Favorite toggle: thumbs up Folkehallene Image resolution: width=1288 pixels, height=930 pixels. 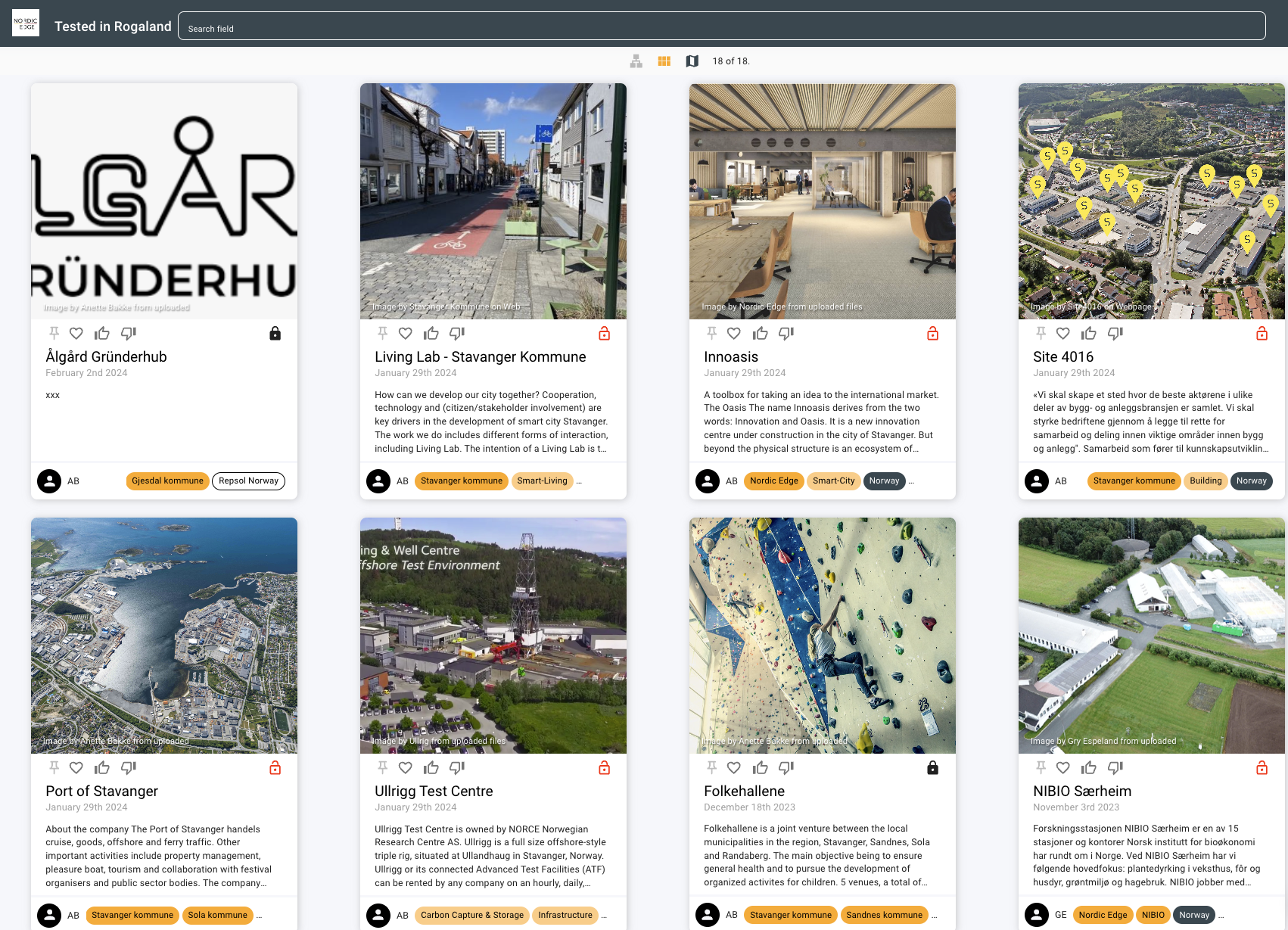pyautogui.click(x=761, y=767)
